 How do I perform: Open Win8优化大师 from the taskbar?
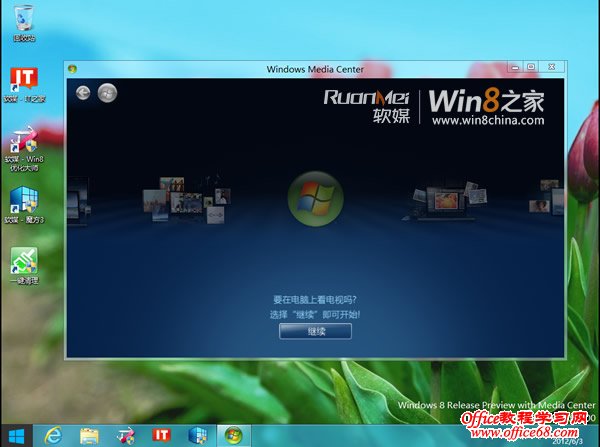[x=126, y=436]
